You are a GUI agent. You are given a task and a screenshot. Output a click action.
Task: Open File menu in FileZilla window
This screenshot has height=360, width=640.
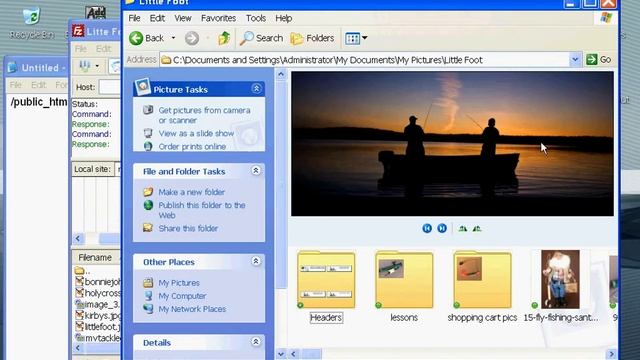click(80, 49)
